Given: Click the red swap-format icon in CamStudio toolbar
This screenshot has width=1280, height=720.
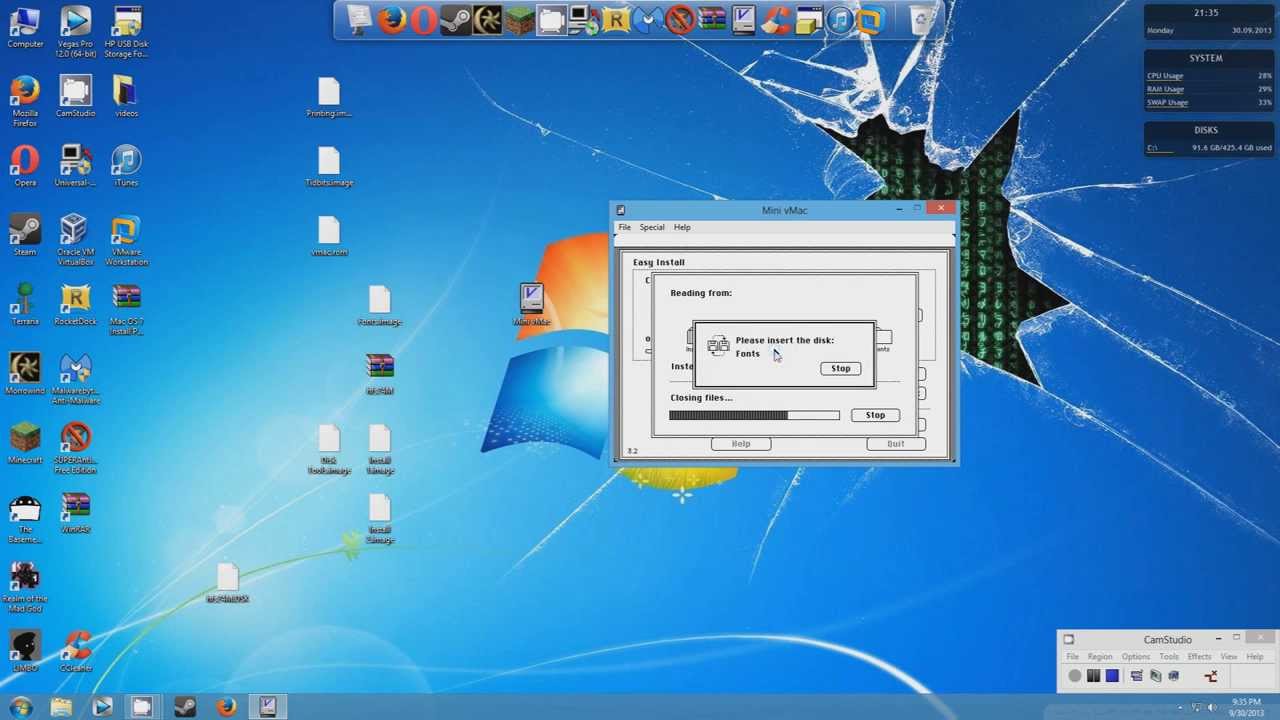Looking at the screenshot, I should click(x=1211, y=676).
